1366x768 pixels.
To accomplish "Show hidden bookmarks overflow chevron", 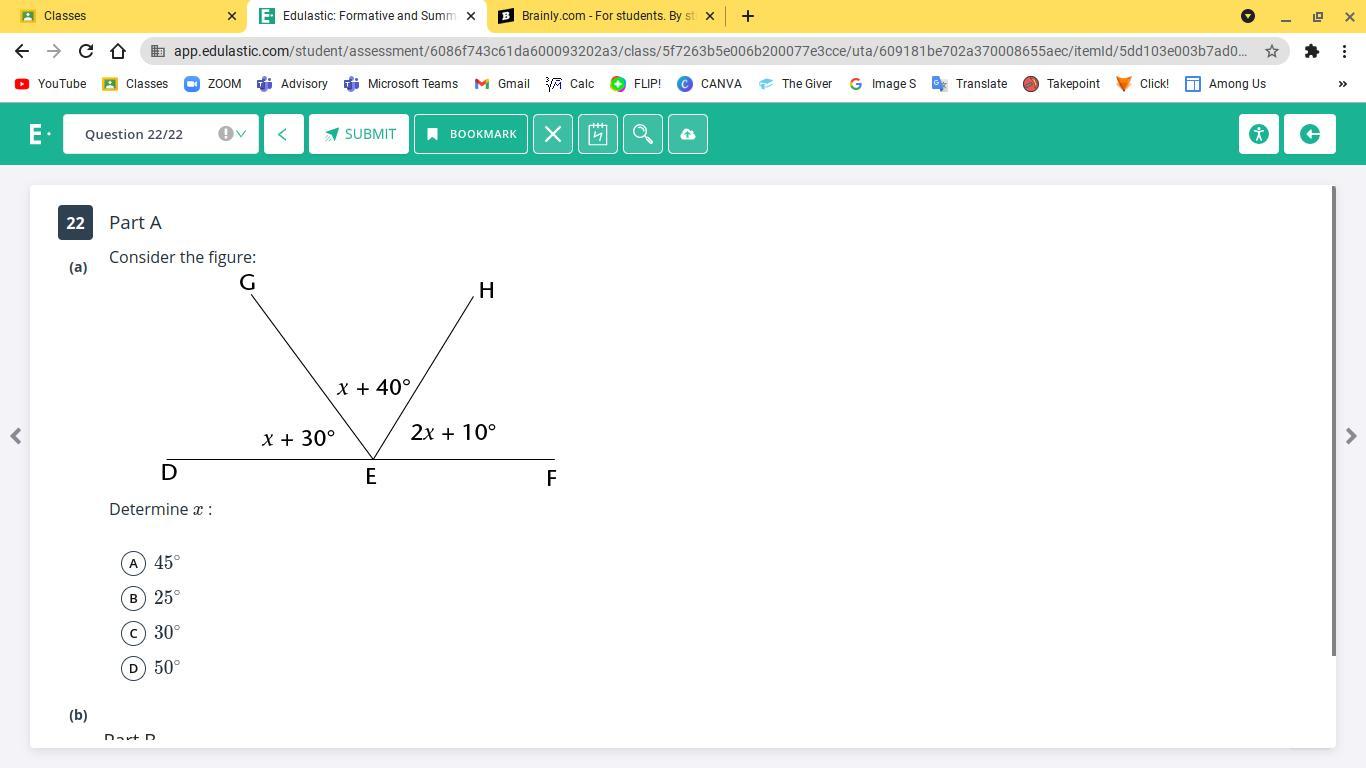I will click(1342, 84).
